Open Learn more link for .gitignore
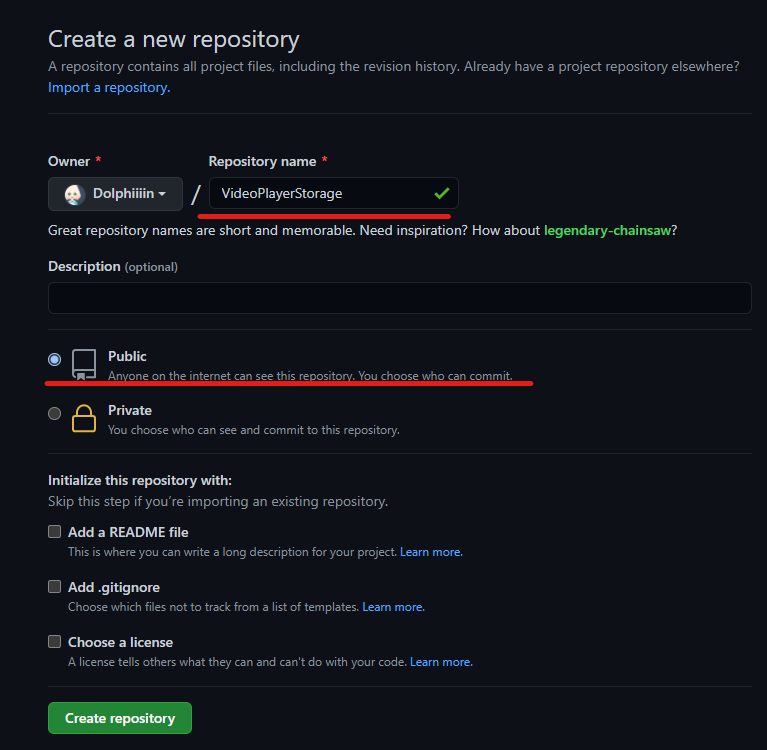 (393, 607)
